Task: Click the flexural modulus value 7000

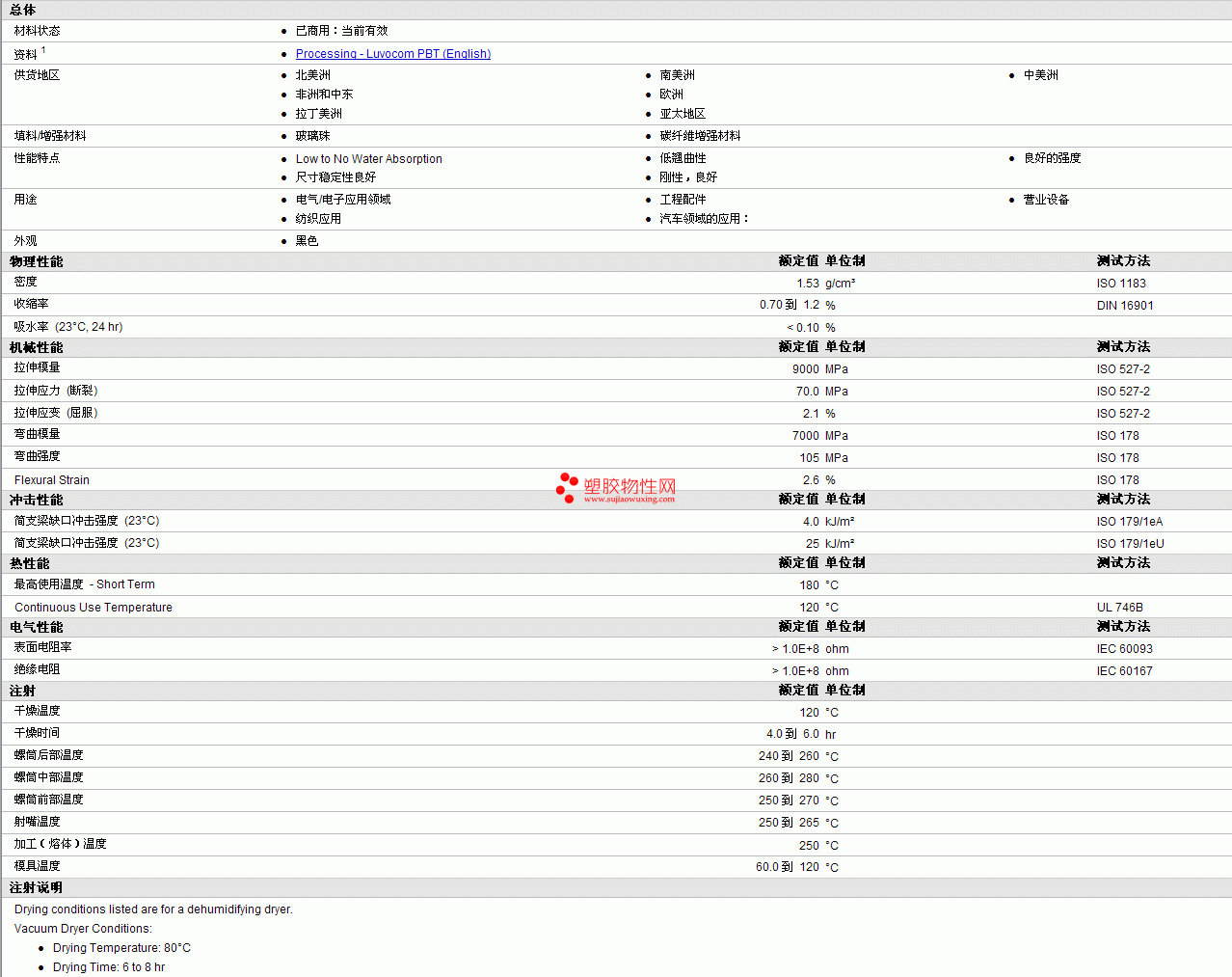Action: click(x=806, y=436)
